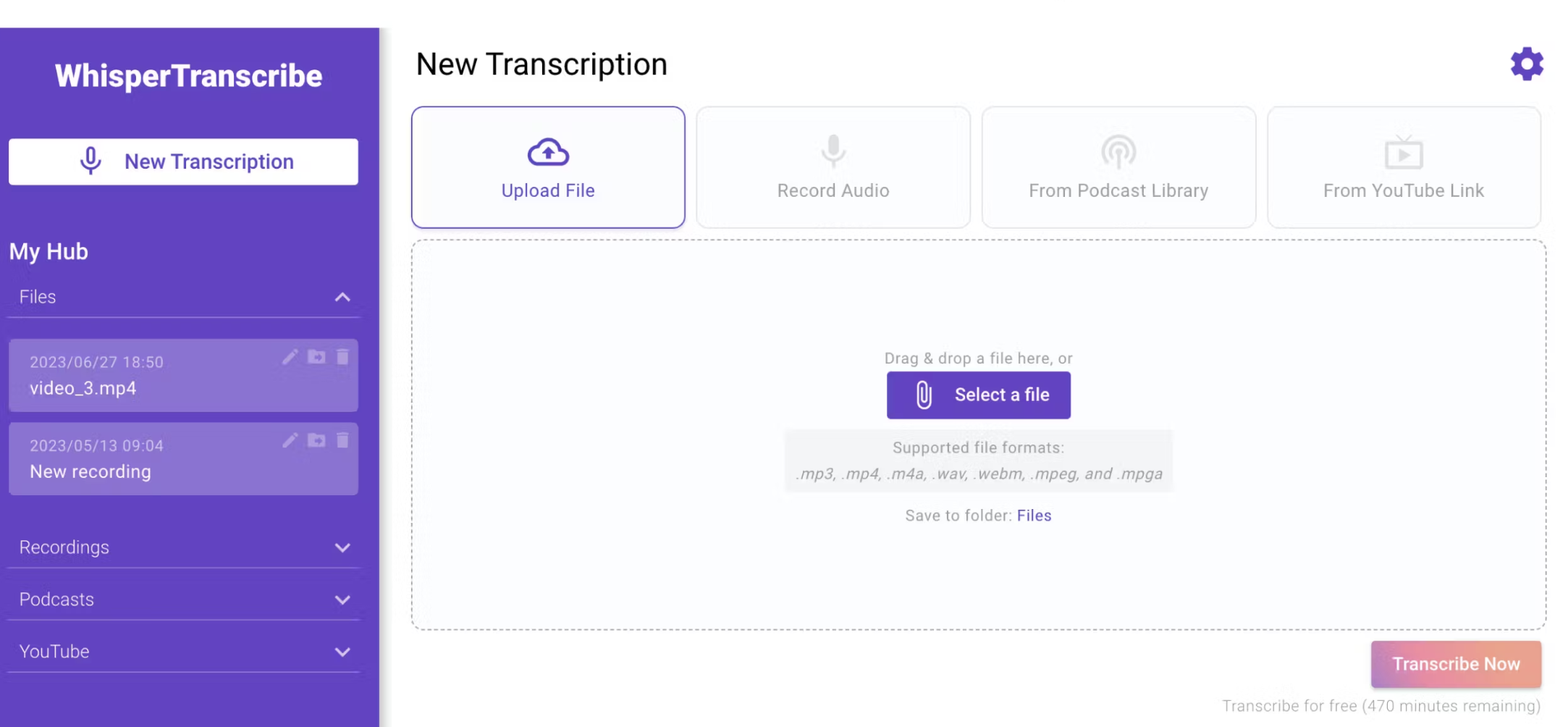Delete video_3.mp4 using the trash icon
This screenshot has height=727, width=1568.
(x=342, y=357)
